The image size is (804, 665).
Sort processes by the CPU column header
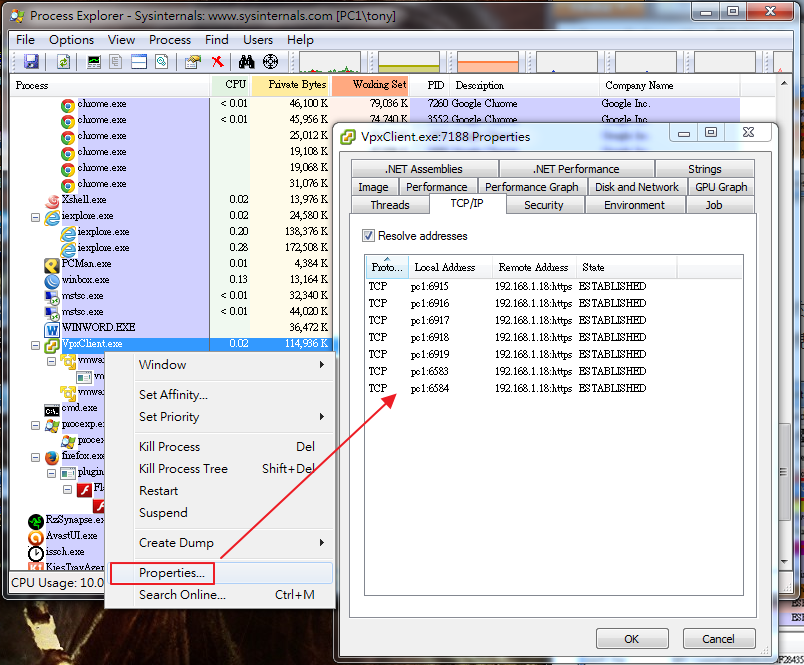click(231, 85)
